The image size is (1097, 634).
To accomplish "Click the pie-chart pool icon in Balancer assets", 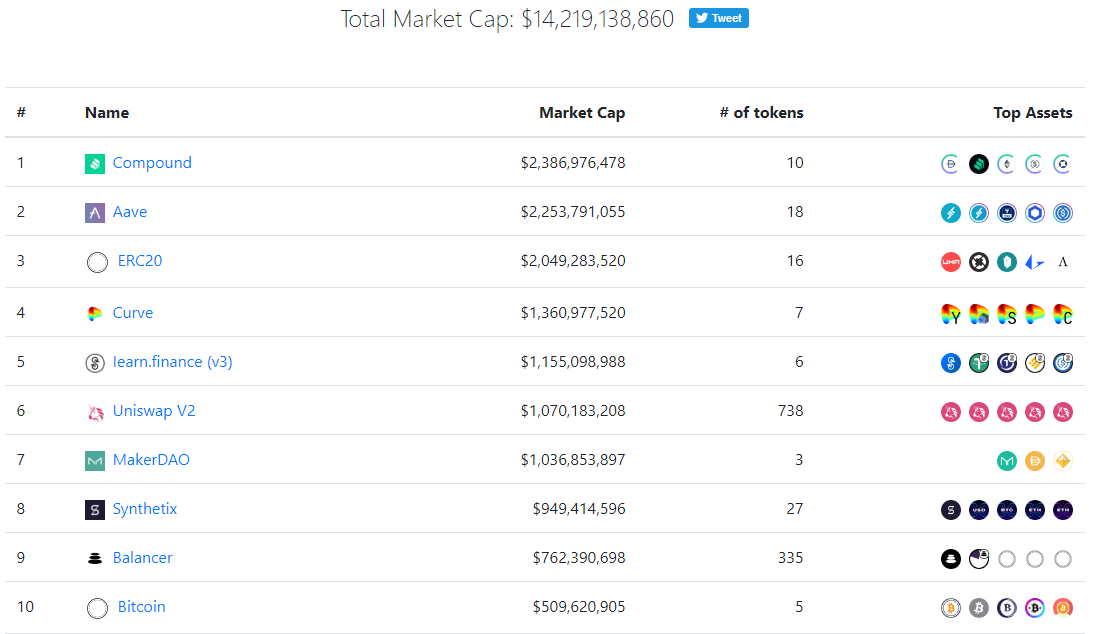I will (x=979, y=558).
